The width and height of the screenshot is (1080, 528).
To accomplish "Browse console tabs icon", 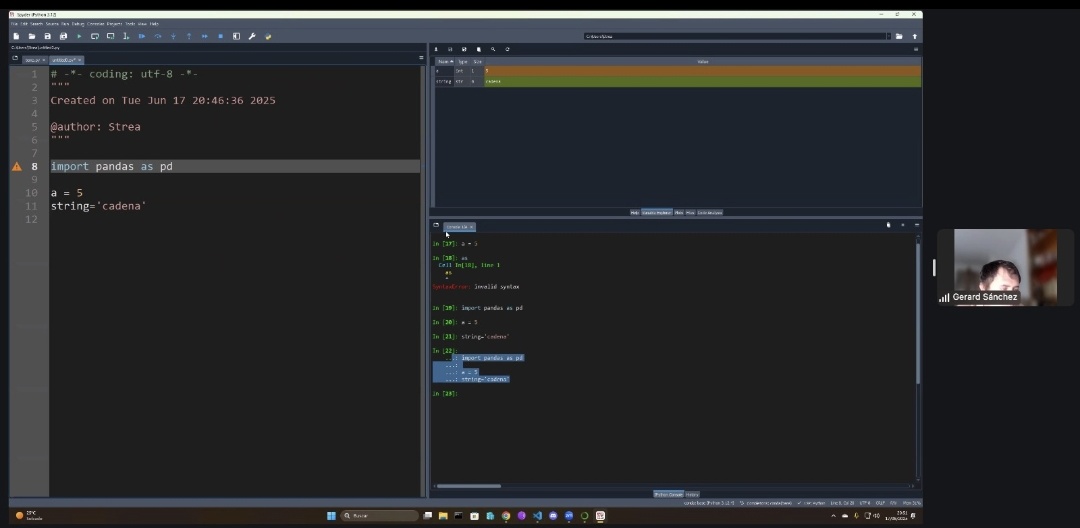I will 436,225.
